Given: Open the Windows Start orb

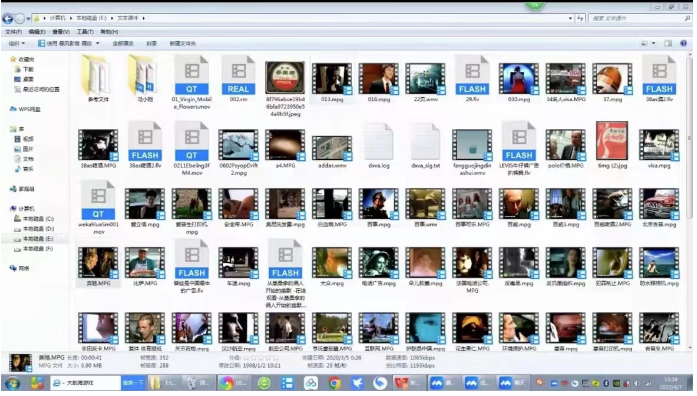Looking at the screenshot, I should coord(12,383).
